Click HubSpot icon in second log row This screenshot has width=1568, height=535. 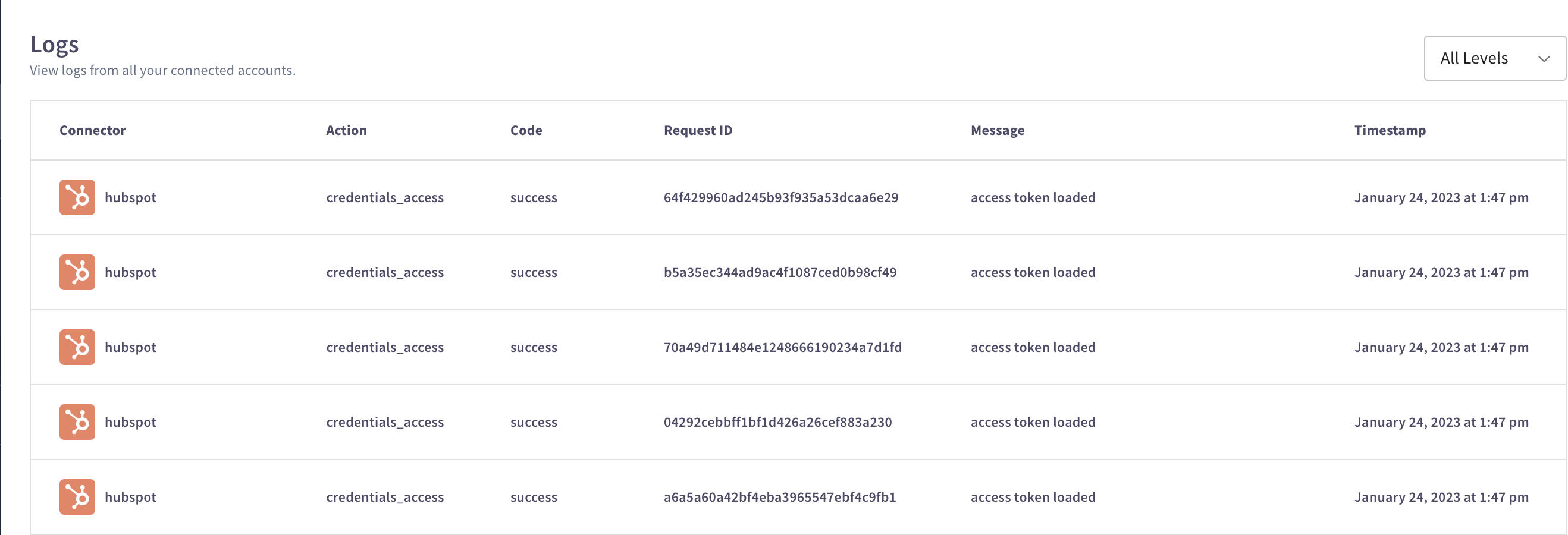(77, 272)
